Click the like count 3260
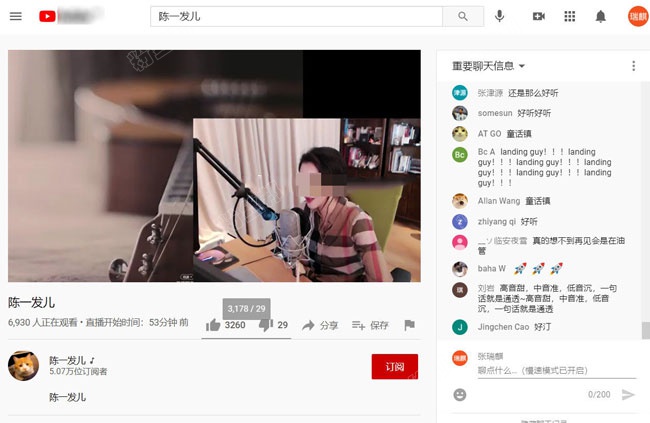 [x=235, y=325]
